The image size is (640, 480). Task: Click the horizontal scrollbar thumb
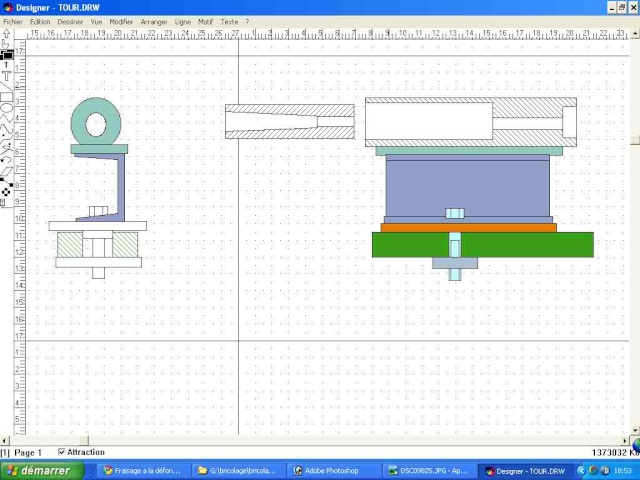84,440
